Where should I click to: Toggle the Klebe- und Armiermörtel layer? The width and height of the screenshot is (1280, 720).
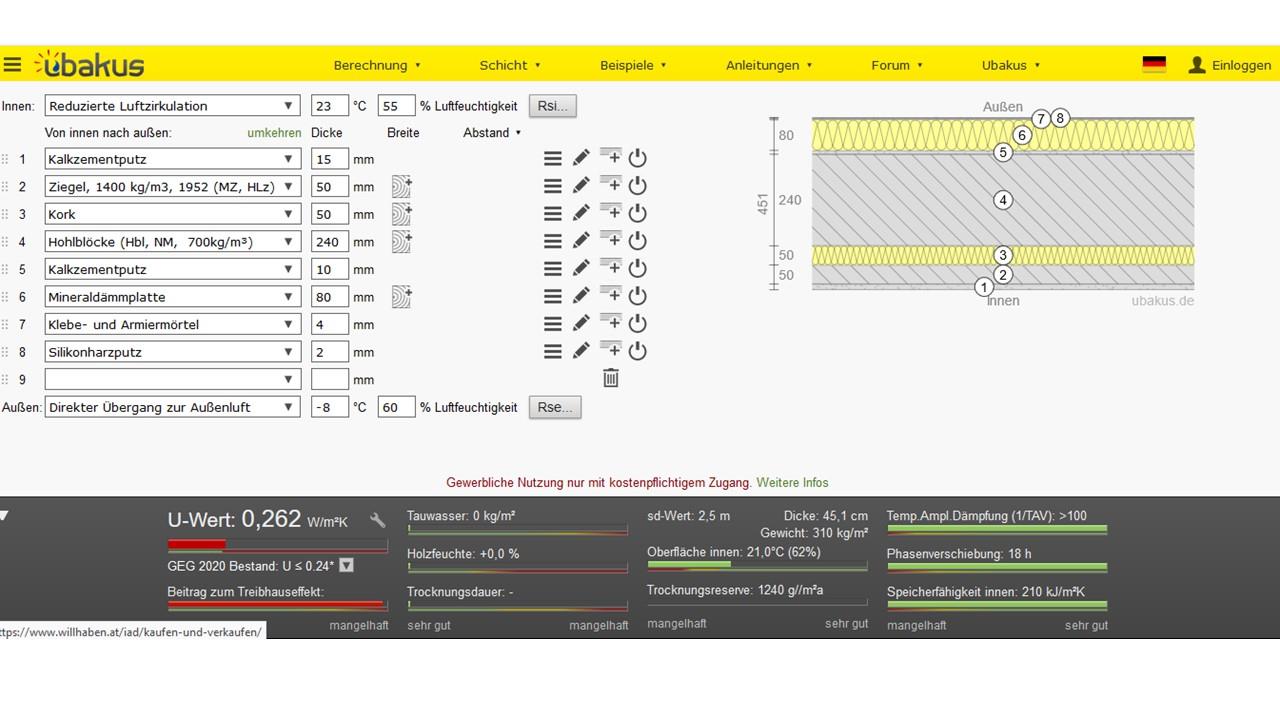(x=638, y=324)
